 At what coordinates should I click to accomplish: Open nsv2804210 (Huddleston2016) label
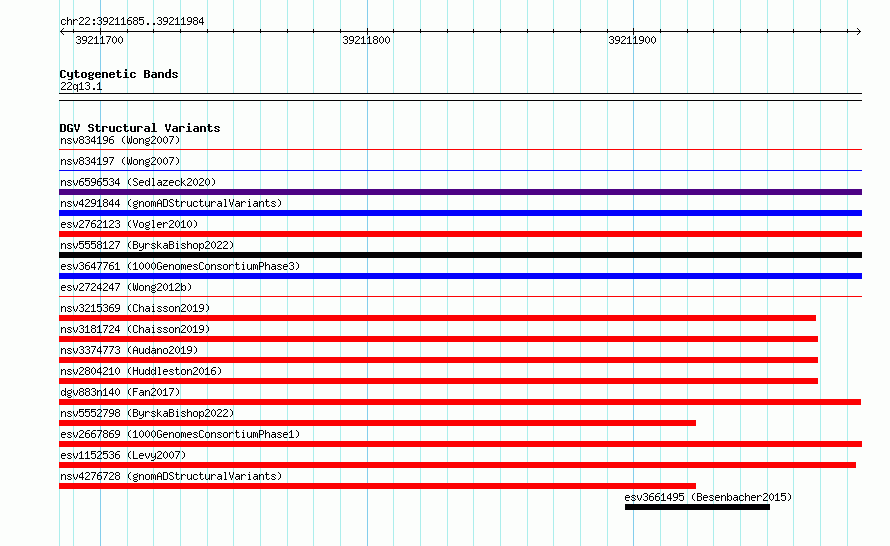point(141,371)
